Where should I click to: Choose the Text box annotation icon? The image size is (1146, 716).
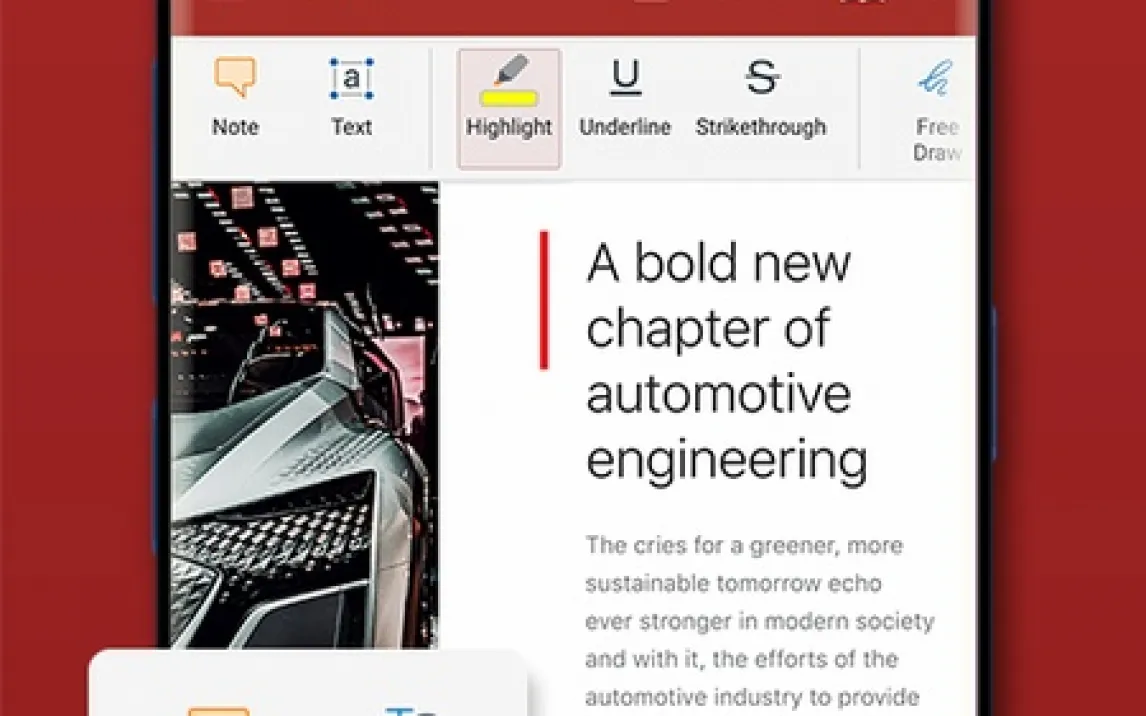[x=351, y=79]
